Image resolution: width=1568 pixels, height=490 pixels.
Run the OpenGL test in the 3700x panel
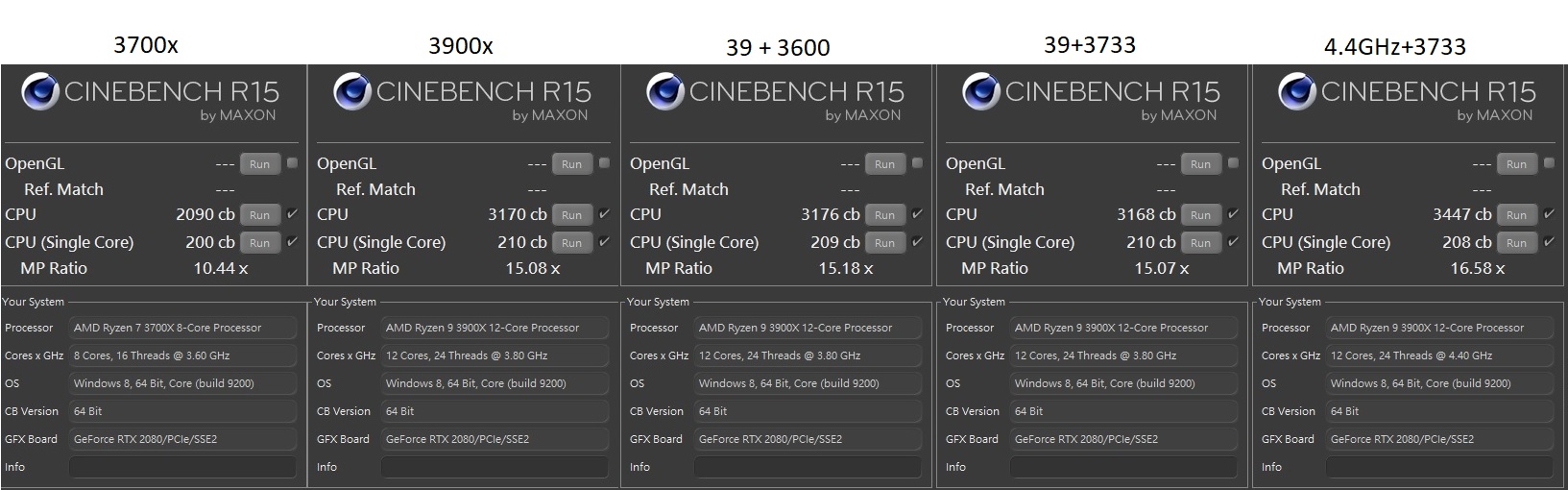point(260,164)
